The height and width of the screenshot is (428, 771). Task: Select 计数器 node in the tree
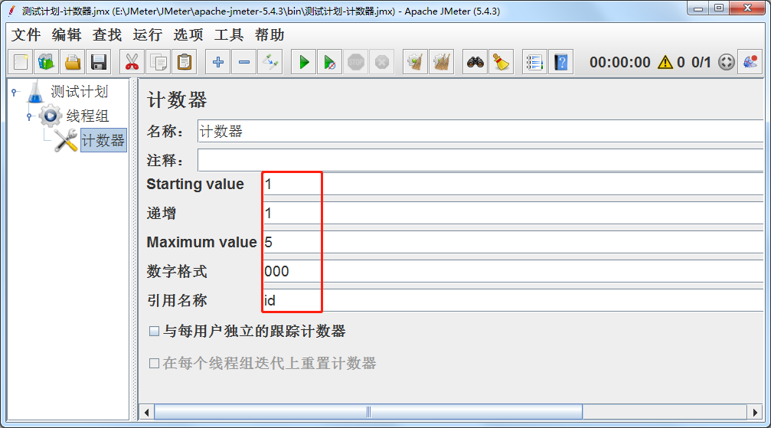click(103, 141)
